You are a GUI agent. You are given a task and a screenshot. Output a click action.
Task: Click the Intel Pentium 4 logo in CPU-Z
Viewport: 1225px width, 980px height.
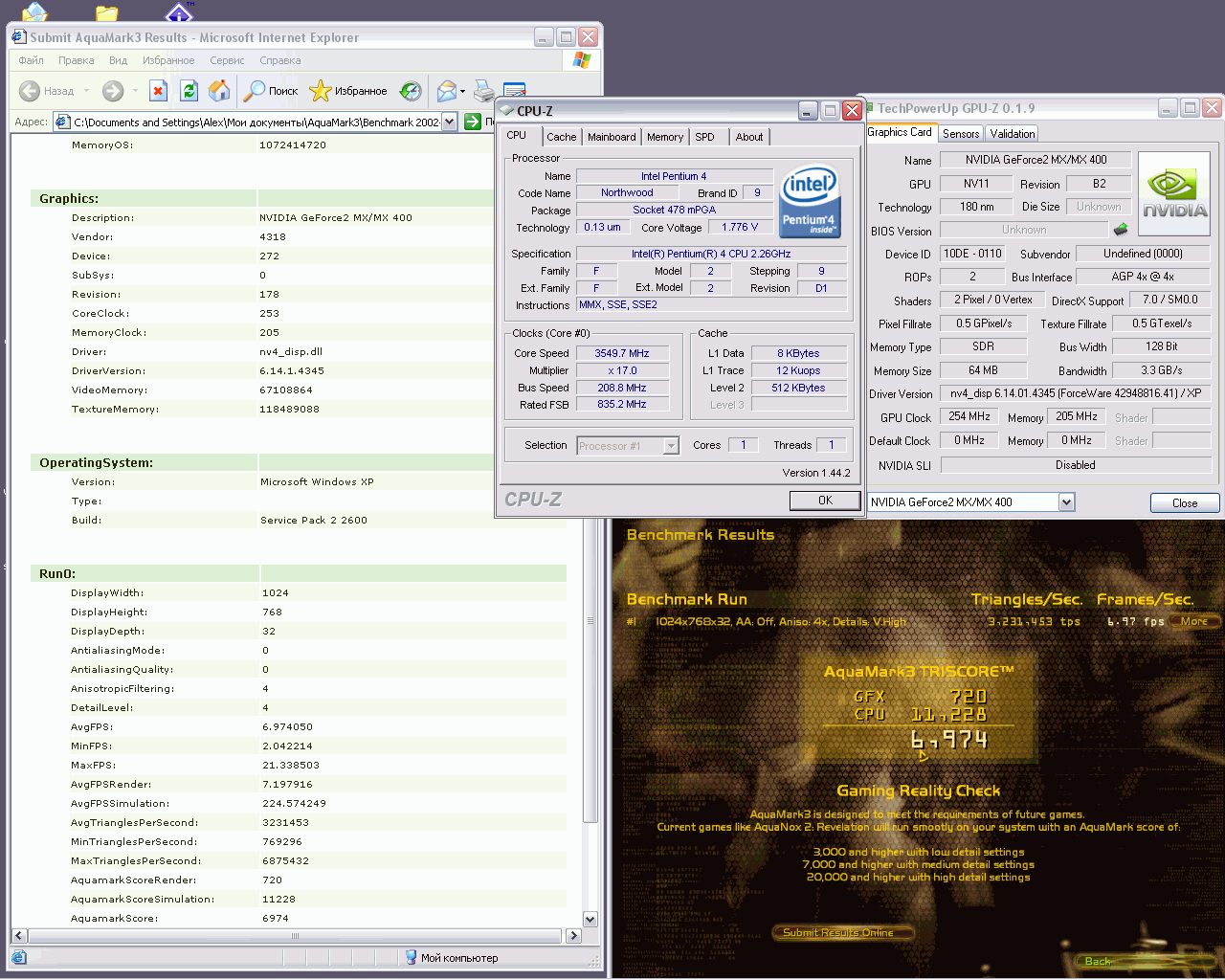point(811,201)
